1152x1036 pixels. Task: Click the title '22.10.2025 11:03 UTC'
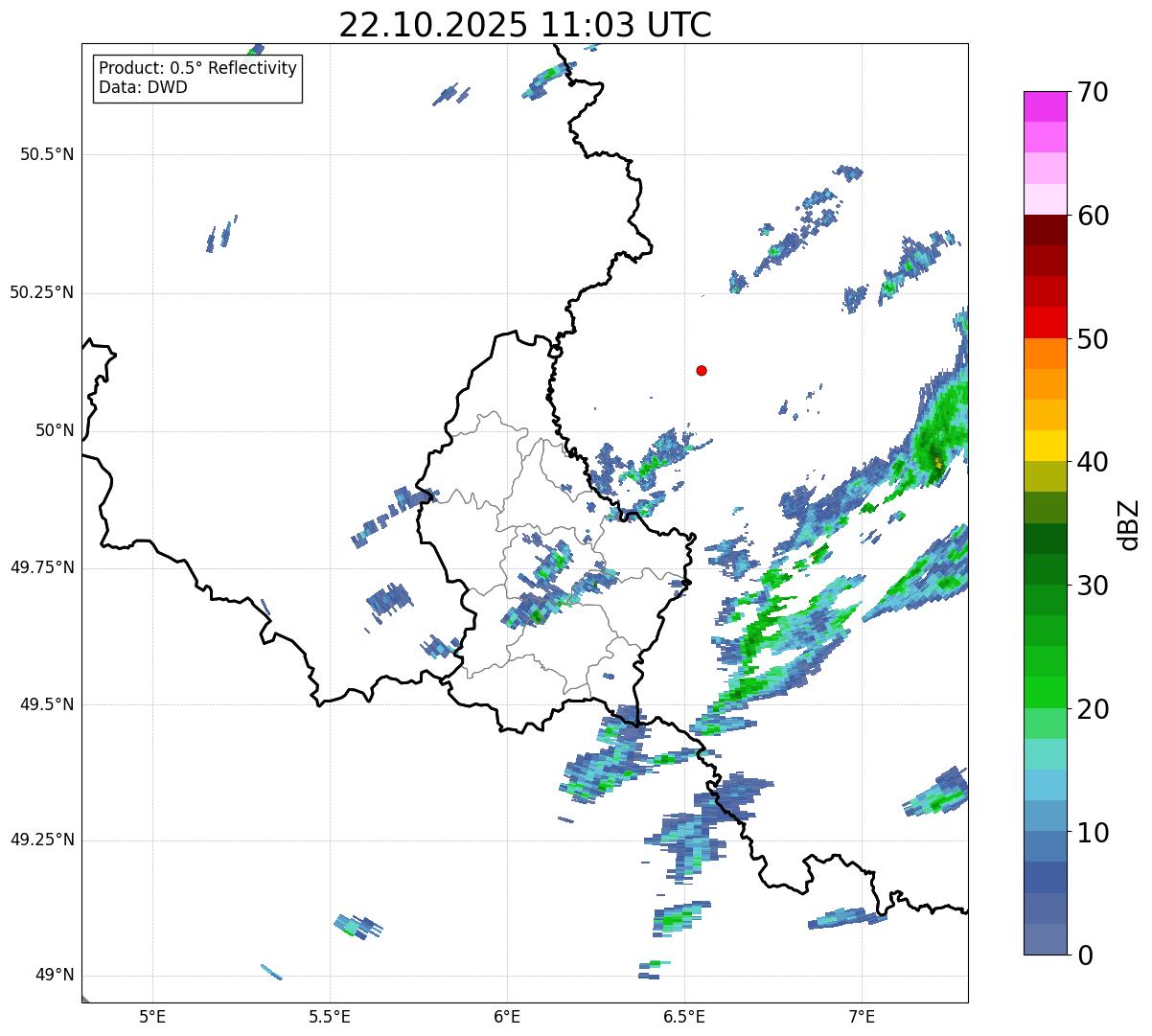point(525,25)
